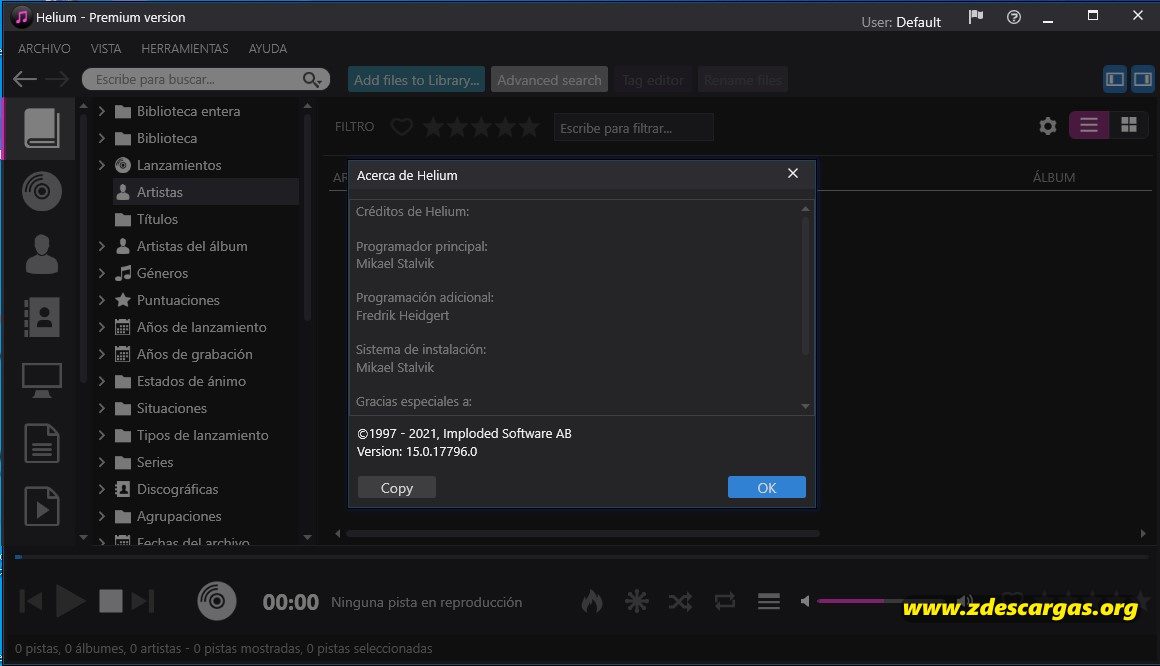Click the ÁLBUM column header
The image size is (1160, 666).
pos(1053,178)
